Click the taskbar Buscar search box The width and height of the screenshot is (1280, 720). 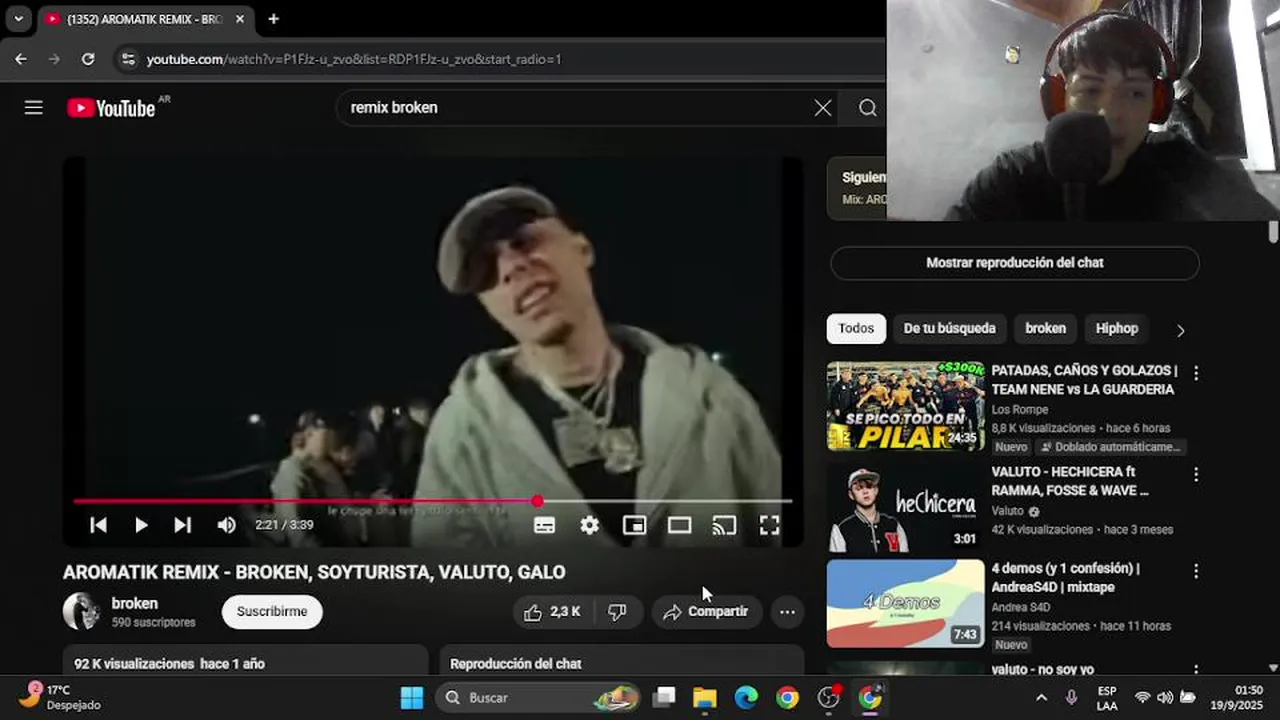(x=540, y=698)
